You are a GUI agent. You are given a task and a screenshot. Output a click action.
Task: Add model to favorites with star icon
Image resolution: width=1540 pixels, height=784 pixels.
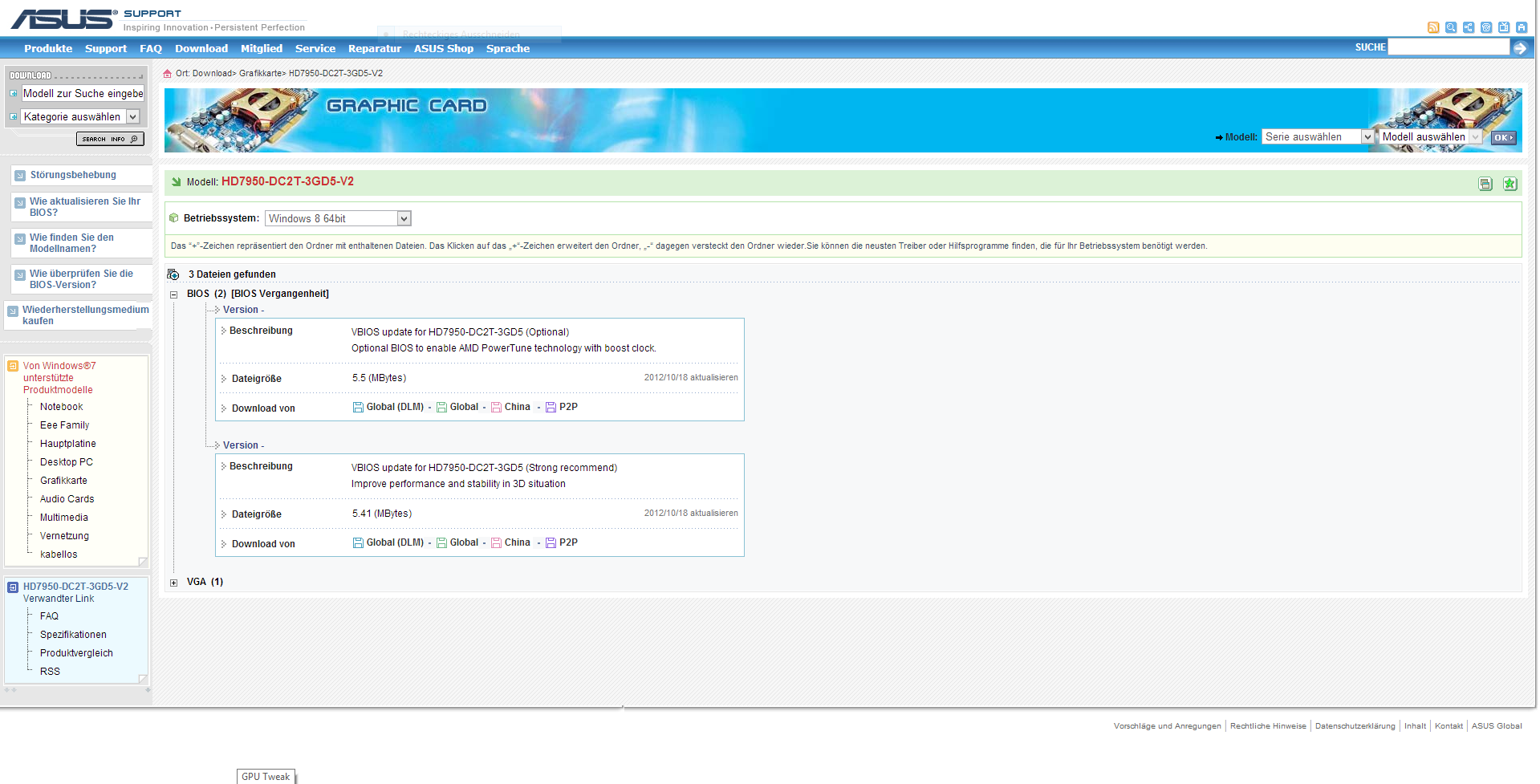1510,184
